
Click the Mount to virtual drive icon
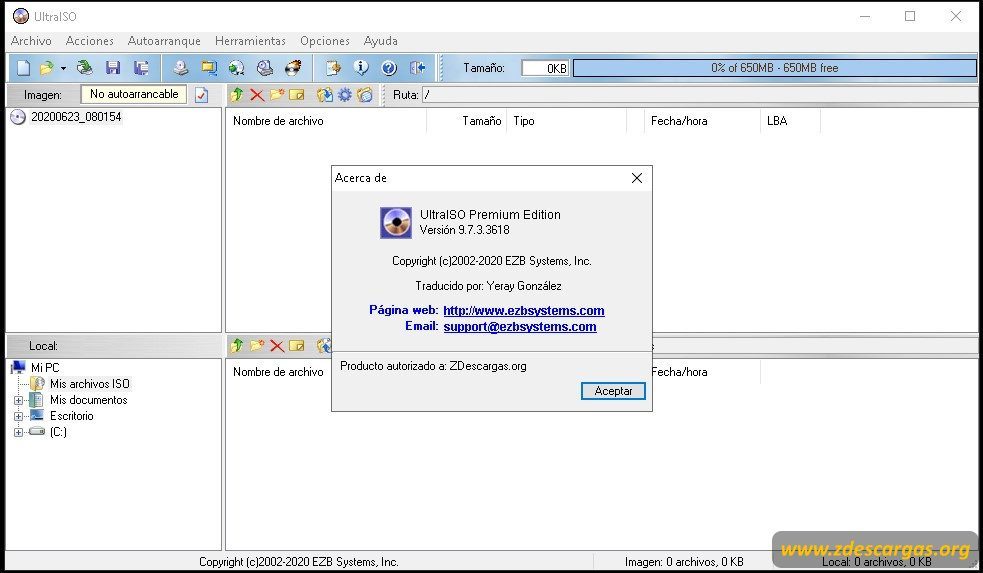coord(265,68)
